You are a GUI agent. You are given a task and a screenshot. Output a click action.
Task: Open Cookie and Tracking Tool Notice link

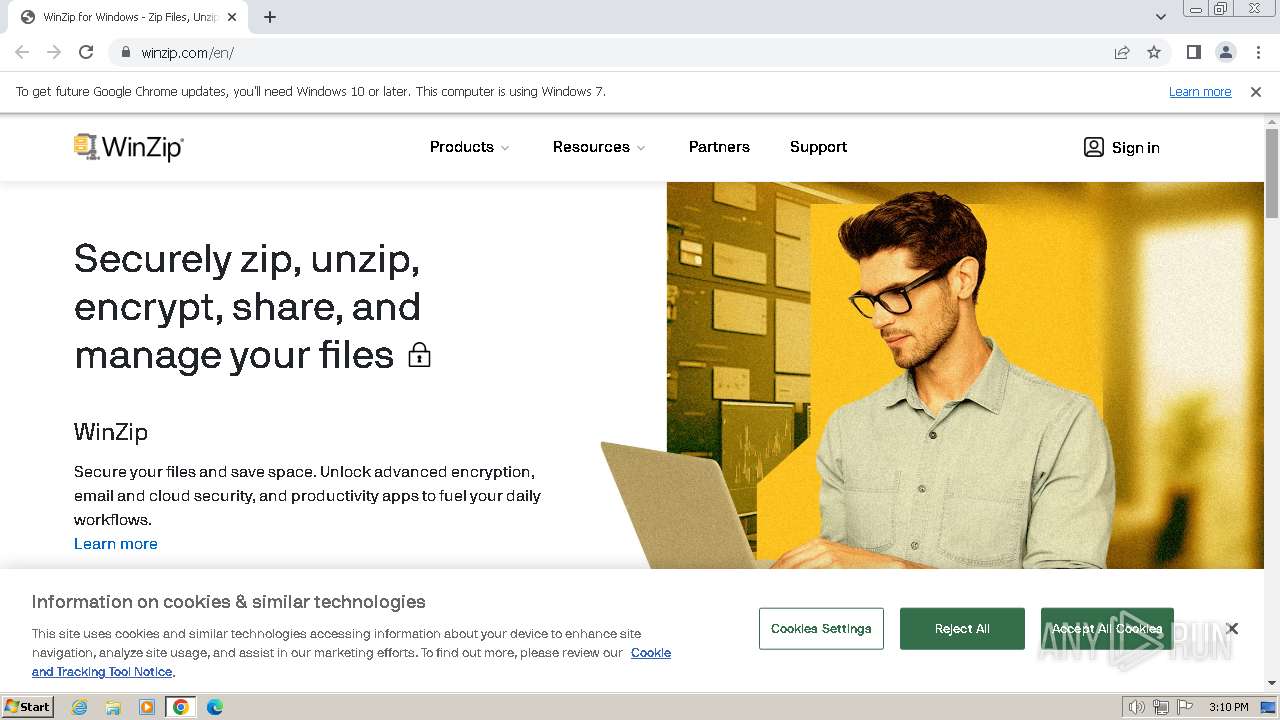tap(350, 662)
